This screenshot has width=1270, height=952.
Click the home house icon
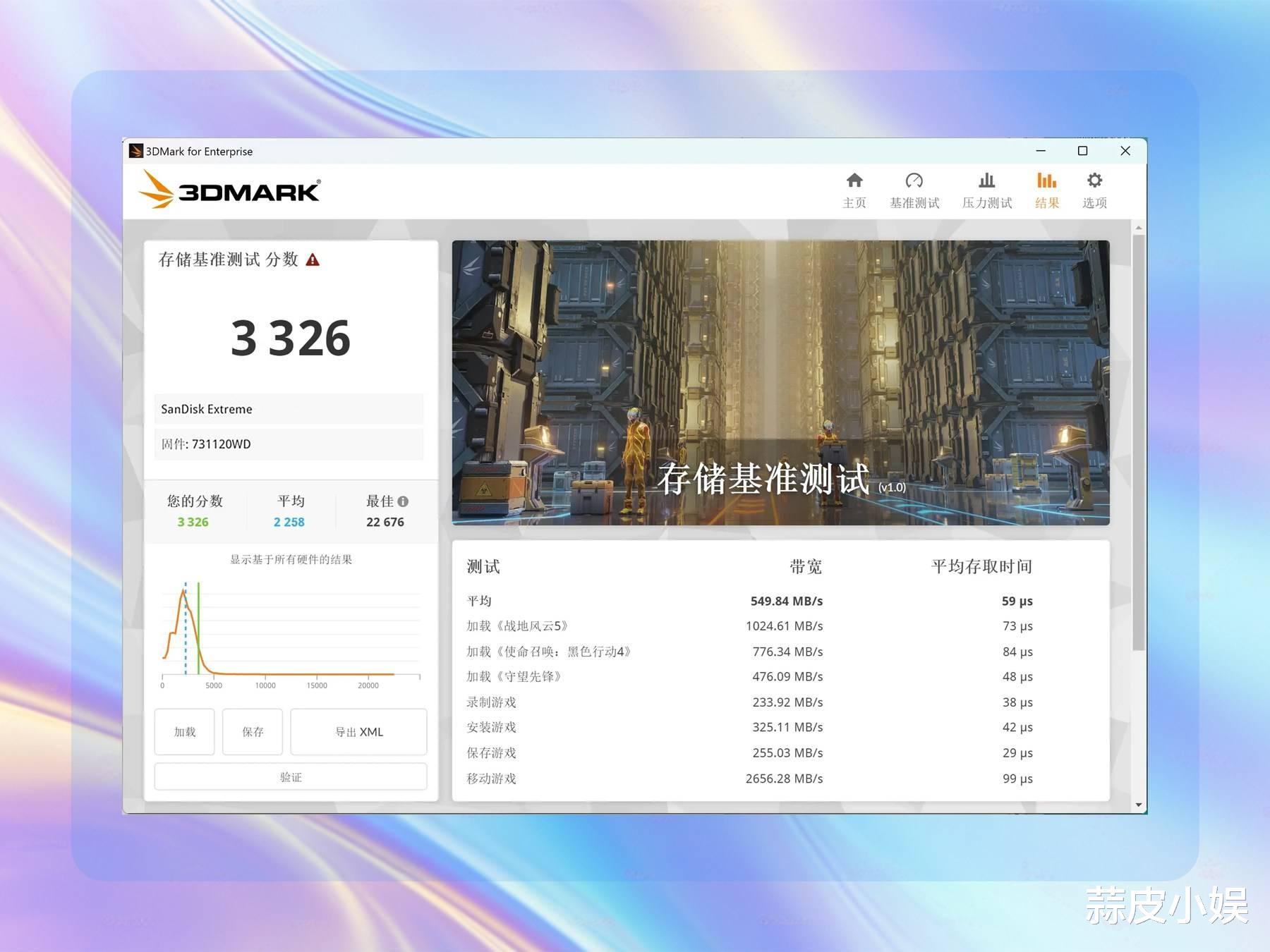(854, 181)
